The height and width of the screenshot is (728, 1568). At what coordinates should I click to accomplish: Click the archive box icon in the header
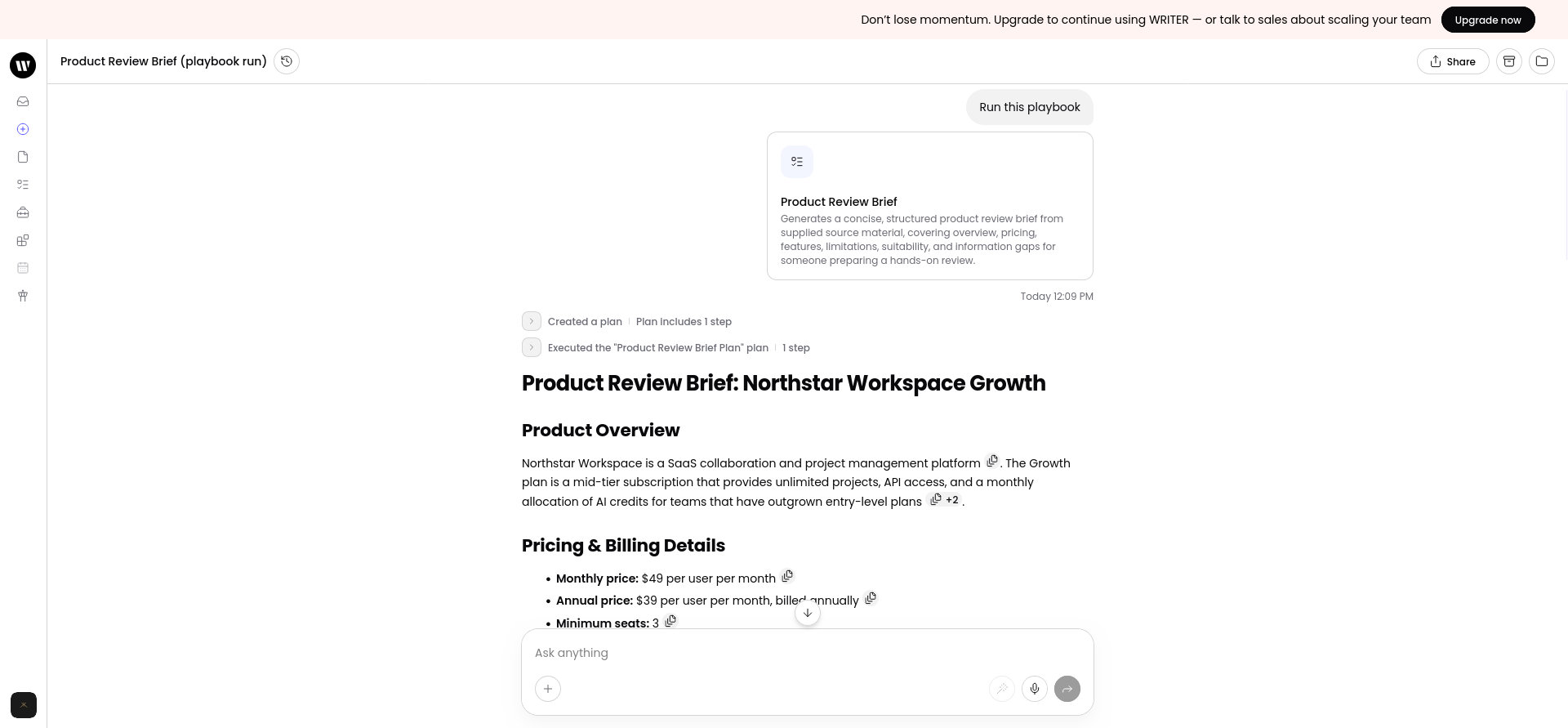(1509, 61)
